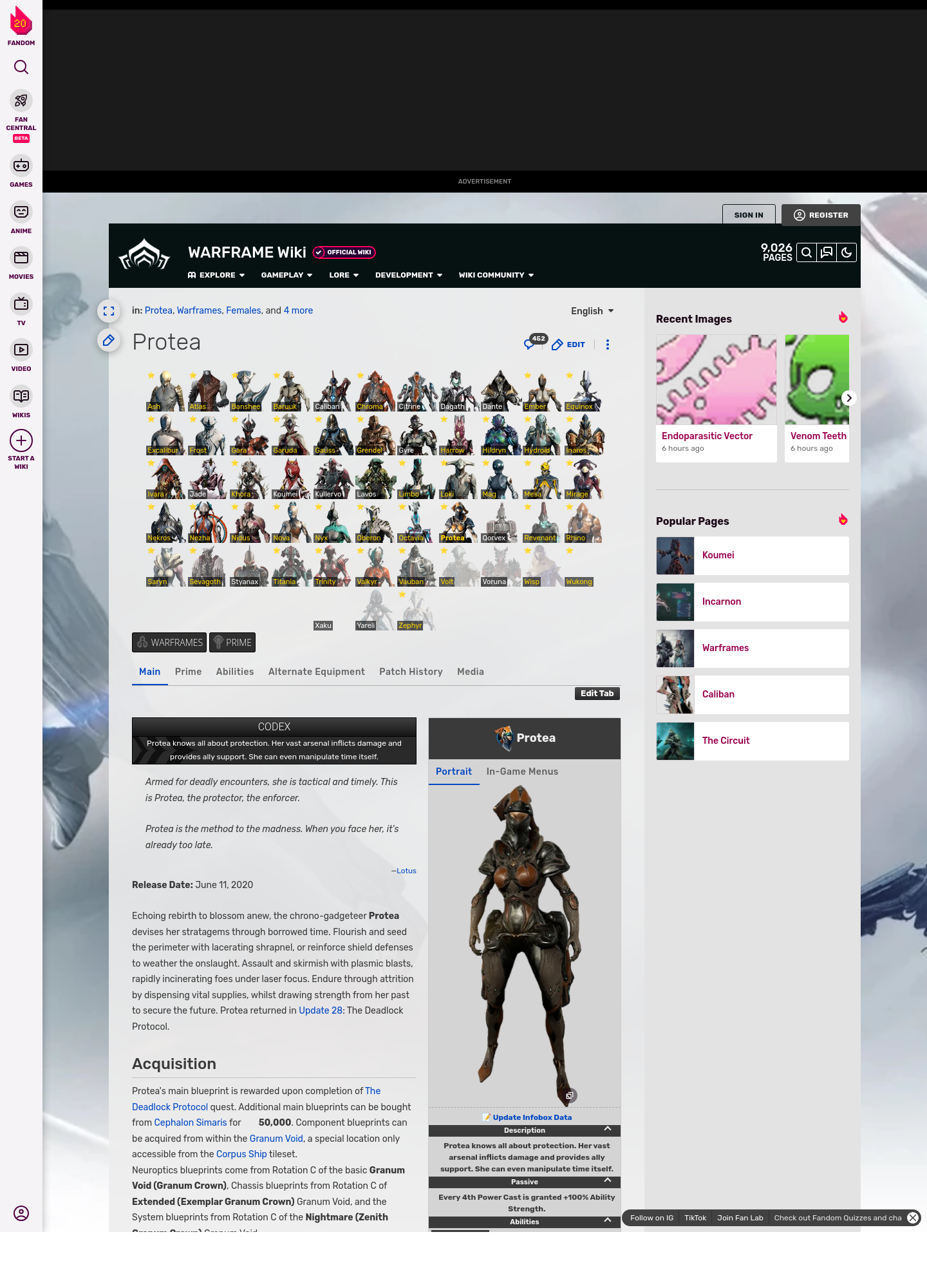
Task: Open the Koumei popular page card
Action: click(x=753, y=556)
